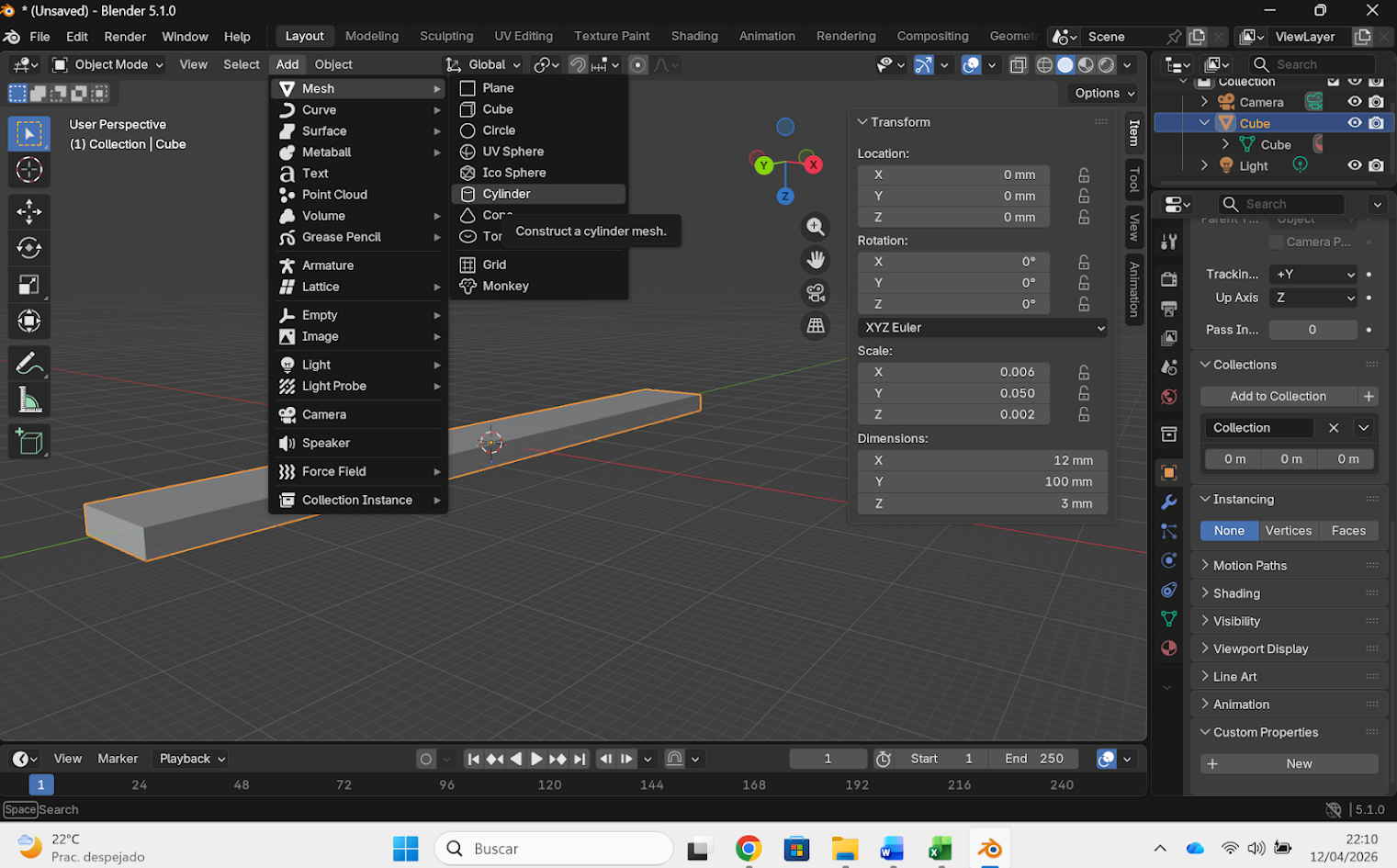Viewport: 1397px width, 868px height.
Task: Select the Annotate pencil tool
Action: (29, 364)
